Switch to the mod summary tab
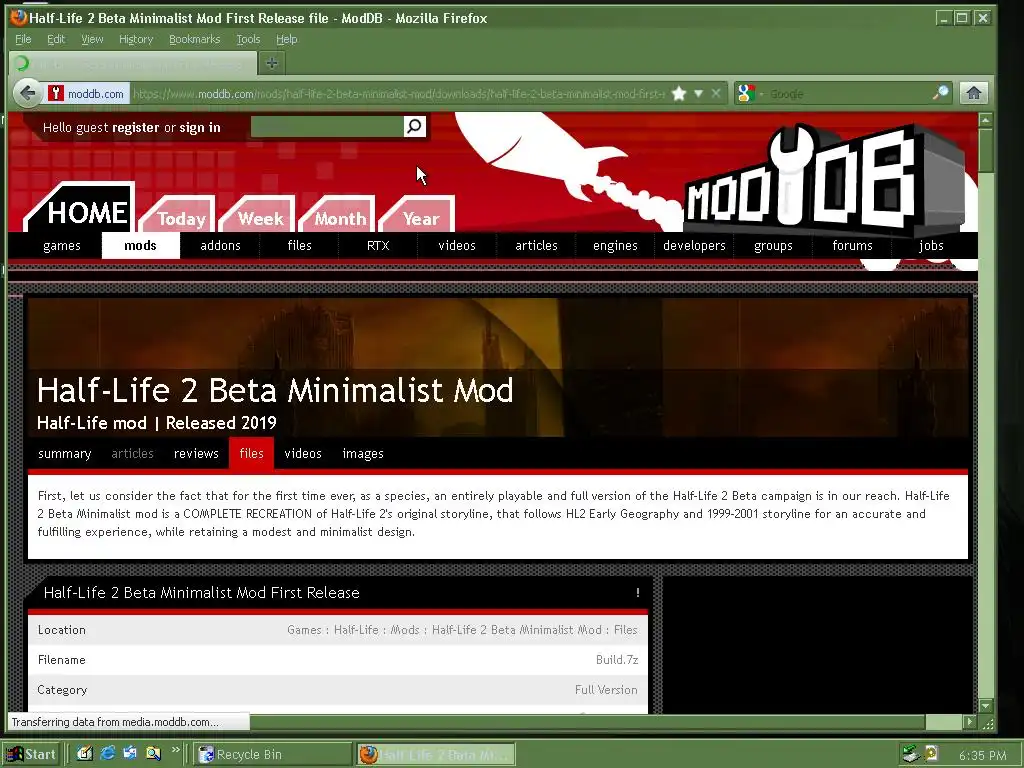This screenshot has height=768, width=1024. pyautogui.click(x=65, y=453)
